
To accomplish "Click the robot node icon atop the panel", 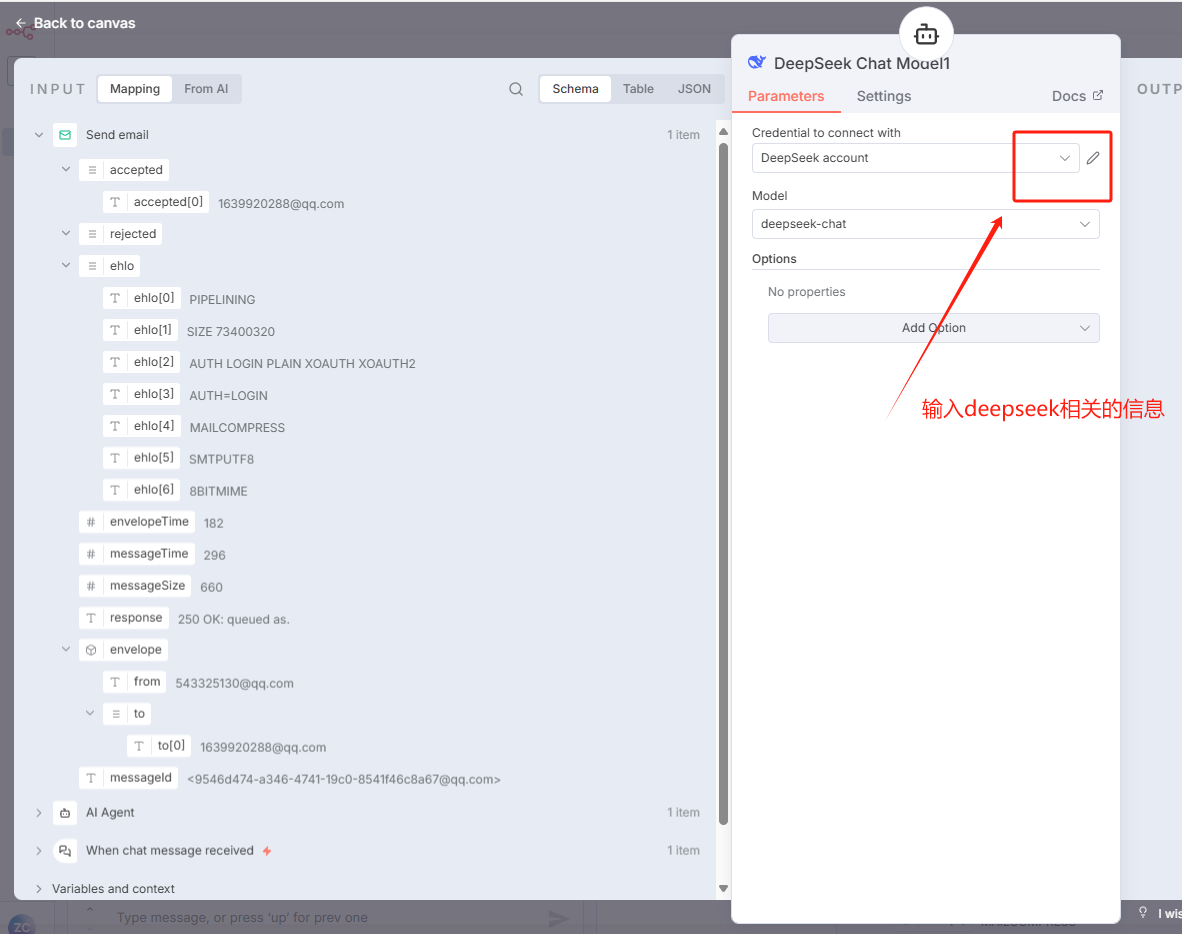I will pyautogui.click(x=926, y=35).
